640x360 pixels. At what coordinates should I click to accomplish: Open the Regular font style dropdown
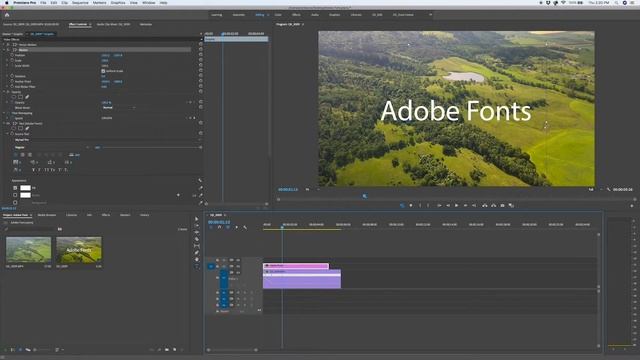52,147
